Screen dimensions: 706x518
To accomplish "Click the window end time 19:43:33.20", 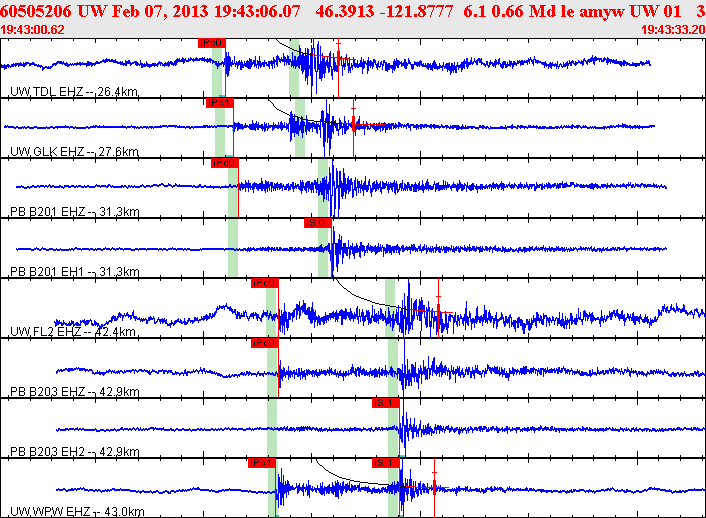I will [673, 30].
